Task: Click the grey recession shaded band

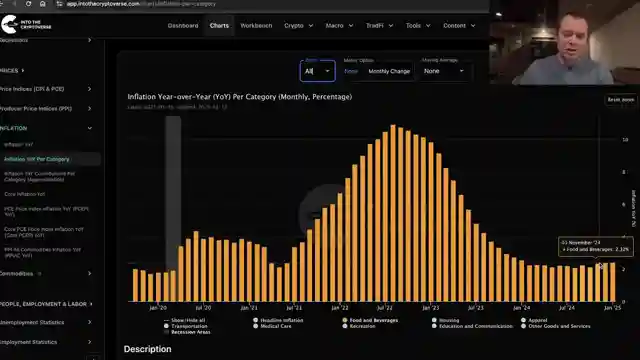Action: [173, 193]
